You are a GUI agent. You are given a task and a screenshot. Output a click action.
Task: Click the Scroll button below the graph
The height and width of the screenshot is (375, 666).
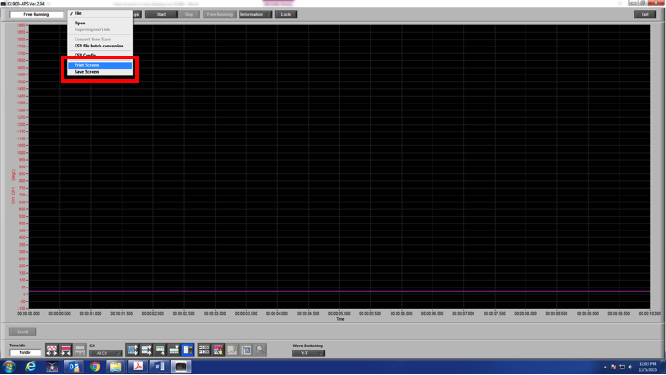[x=23, y=332]
